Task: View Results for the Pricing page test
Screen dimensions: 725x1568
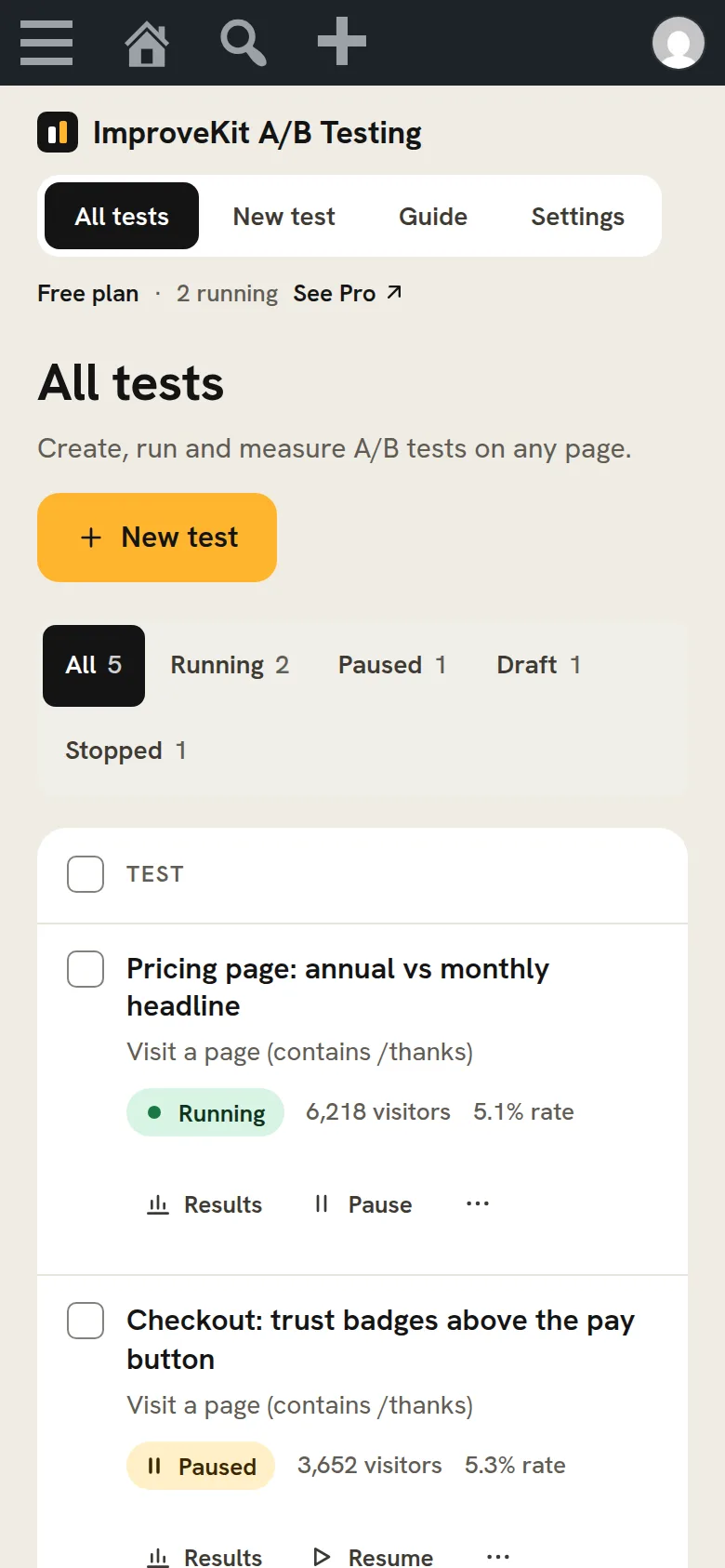Action: click(204, 1204)
